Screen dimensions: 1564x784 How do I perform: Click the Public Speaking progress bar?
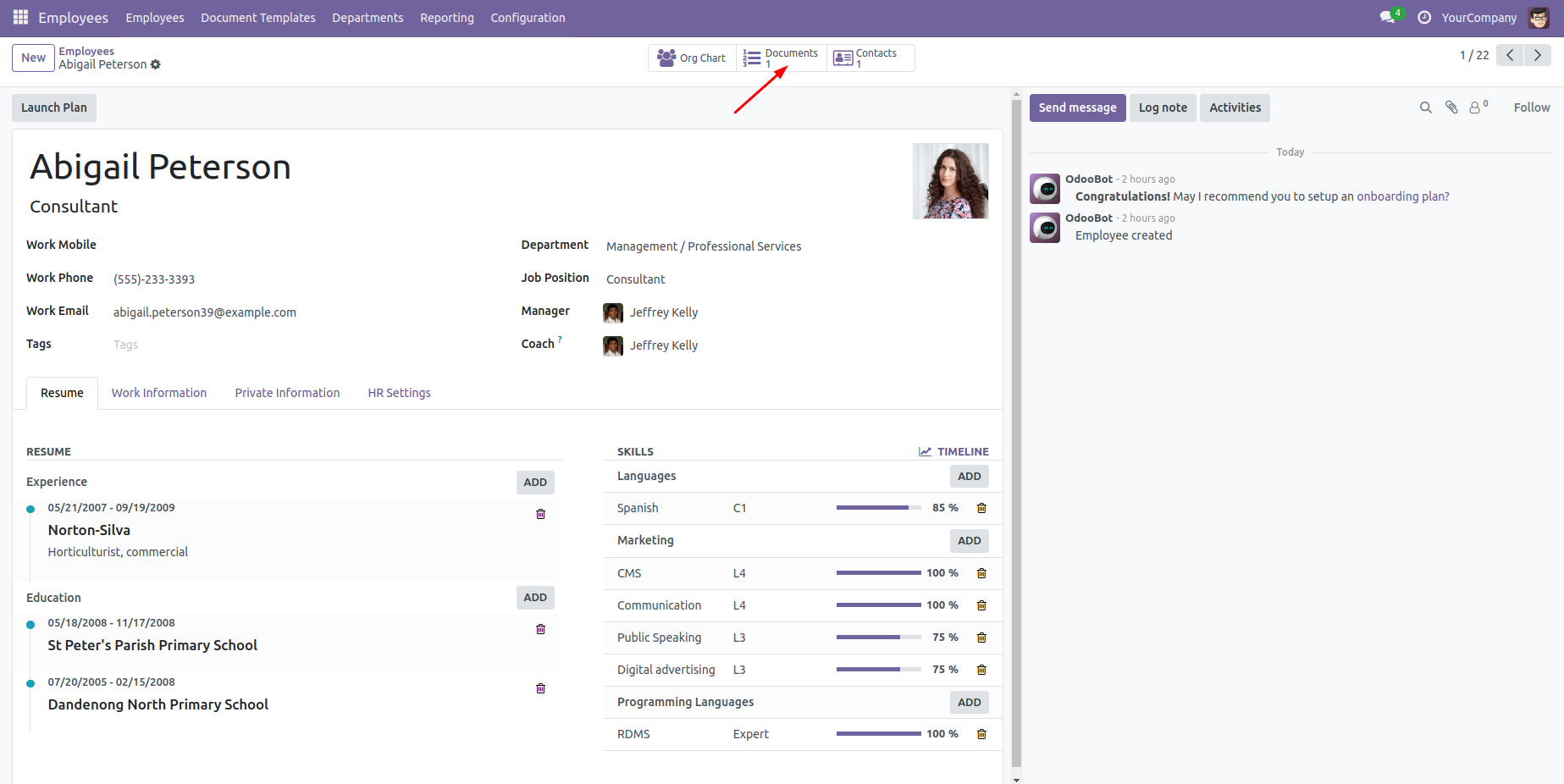pos(878,638)
